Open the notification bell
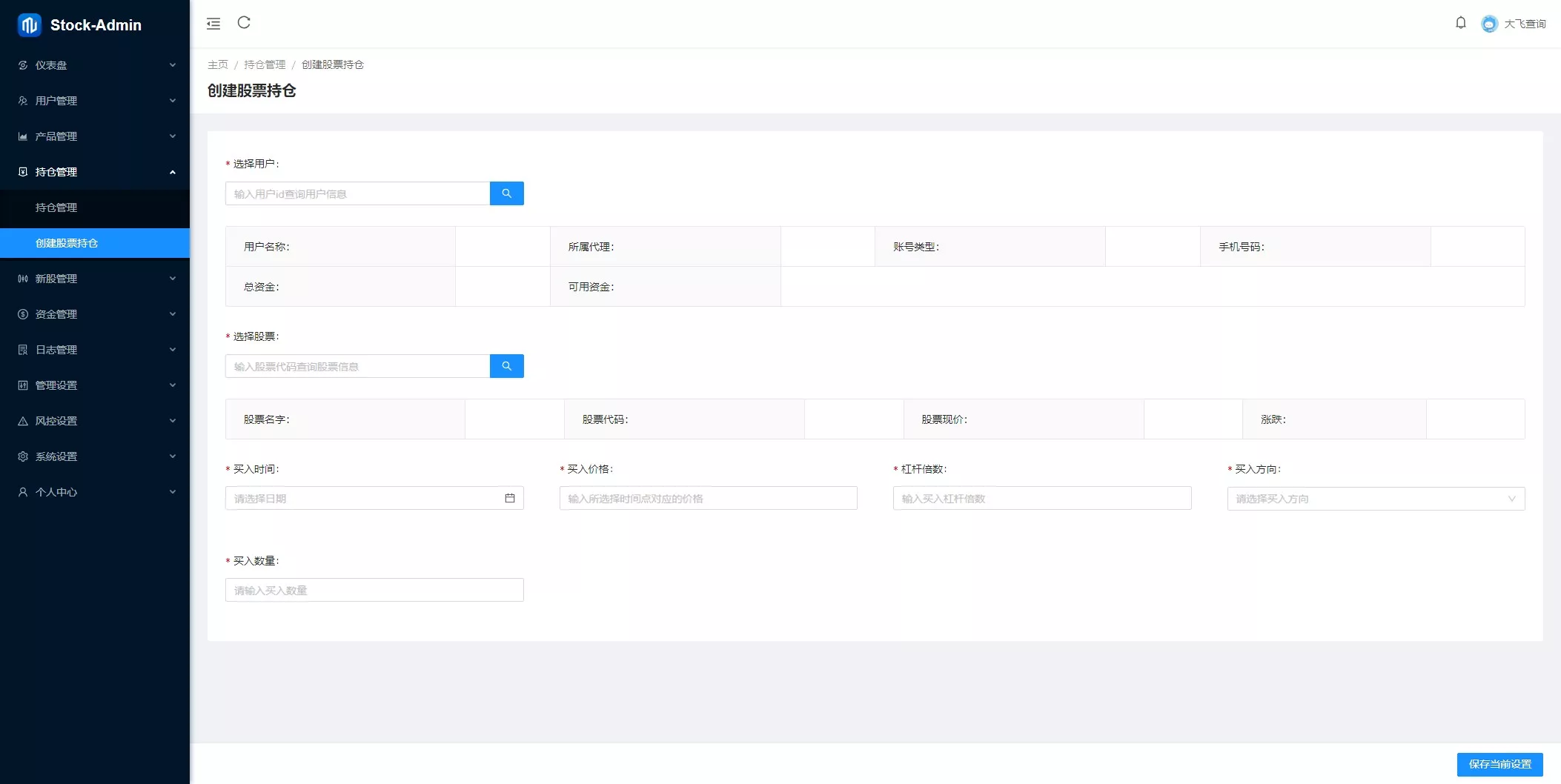 [1460, 23]
